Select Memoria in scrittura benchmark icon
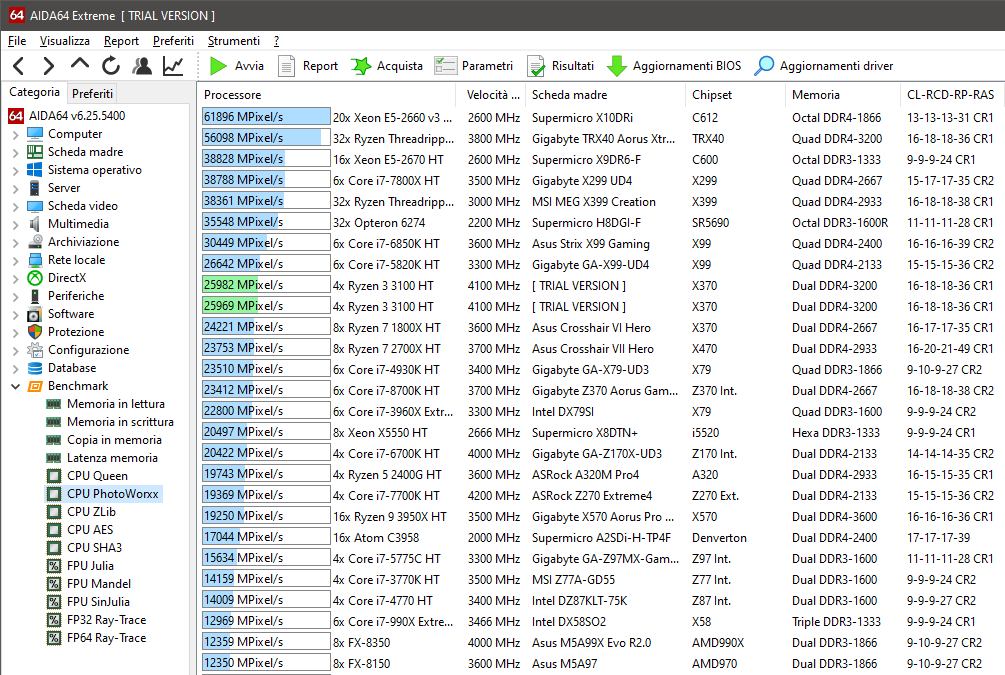The width and height of the screenshot is (1005, 675). pos(54,422)
